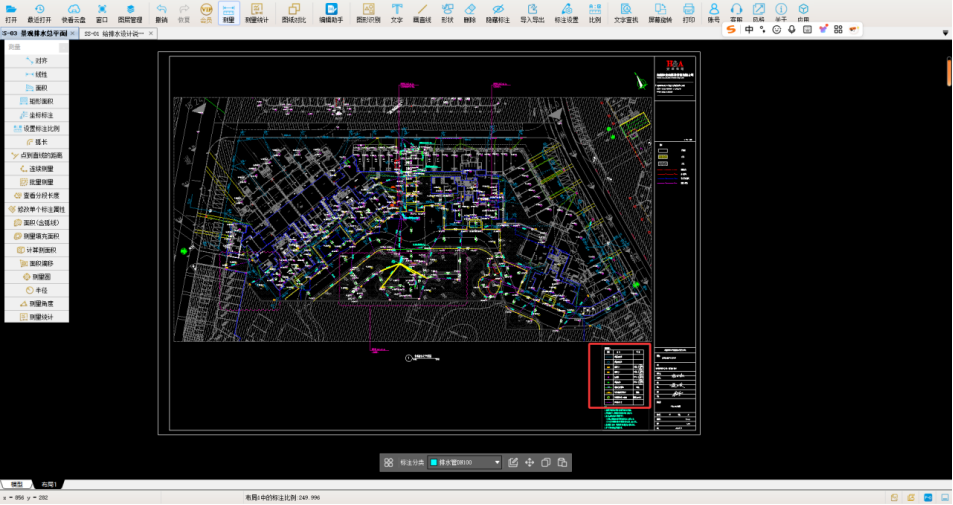
Task: Switch to the SS-01 给排水设计说明 tab
Action: point(113,34)
